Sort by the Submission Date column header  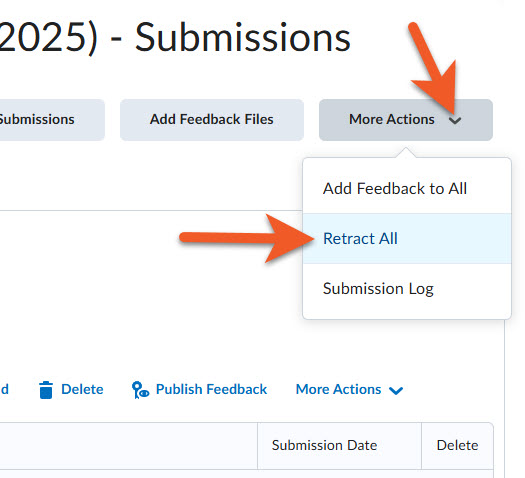point(324,446)
